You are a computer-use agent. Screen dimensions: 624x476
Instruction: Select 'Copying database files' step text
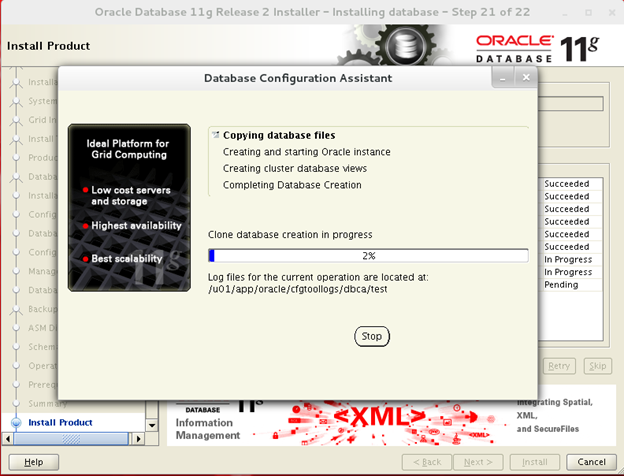pyautogui.click(x=279, y=135)
